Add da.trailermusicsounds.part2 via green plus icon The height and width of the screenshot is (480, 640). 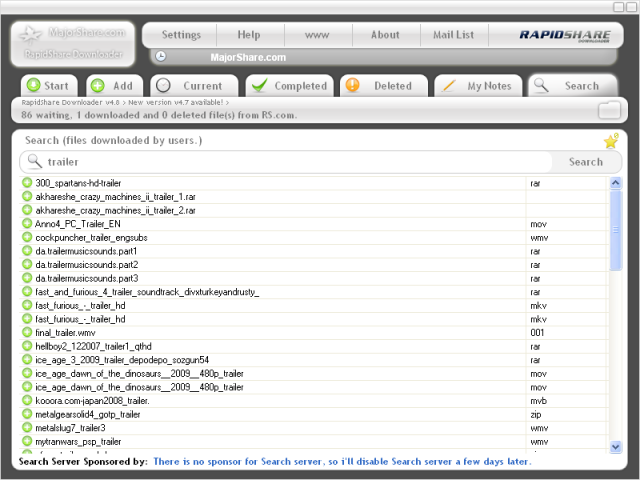[27, 264]
